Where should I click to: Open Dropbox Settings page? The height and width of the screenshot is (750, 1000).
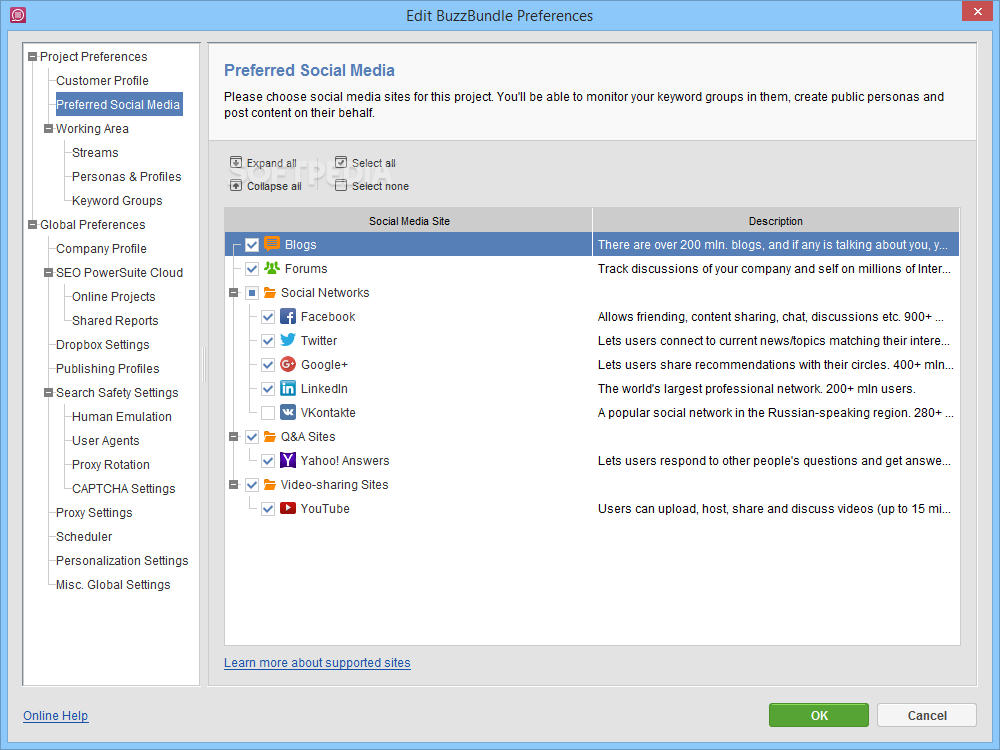[102, 344]
